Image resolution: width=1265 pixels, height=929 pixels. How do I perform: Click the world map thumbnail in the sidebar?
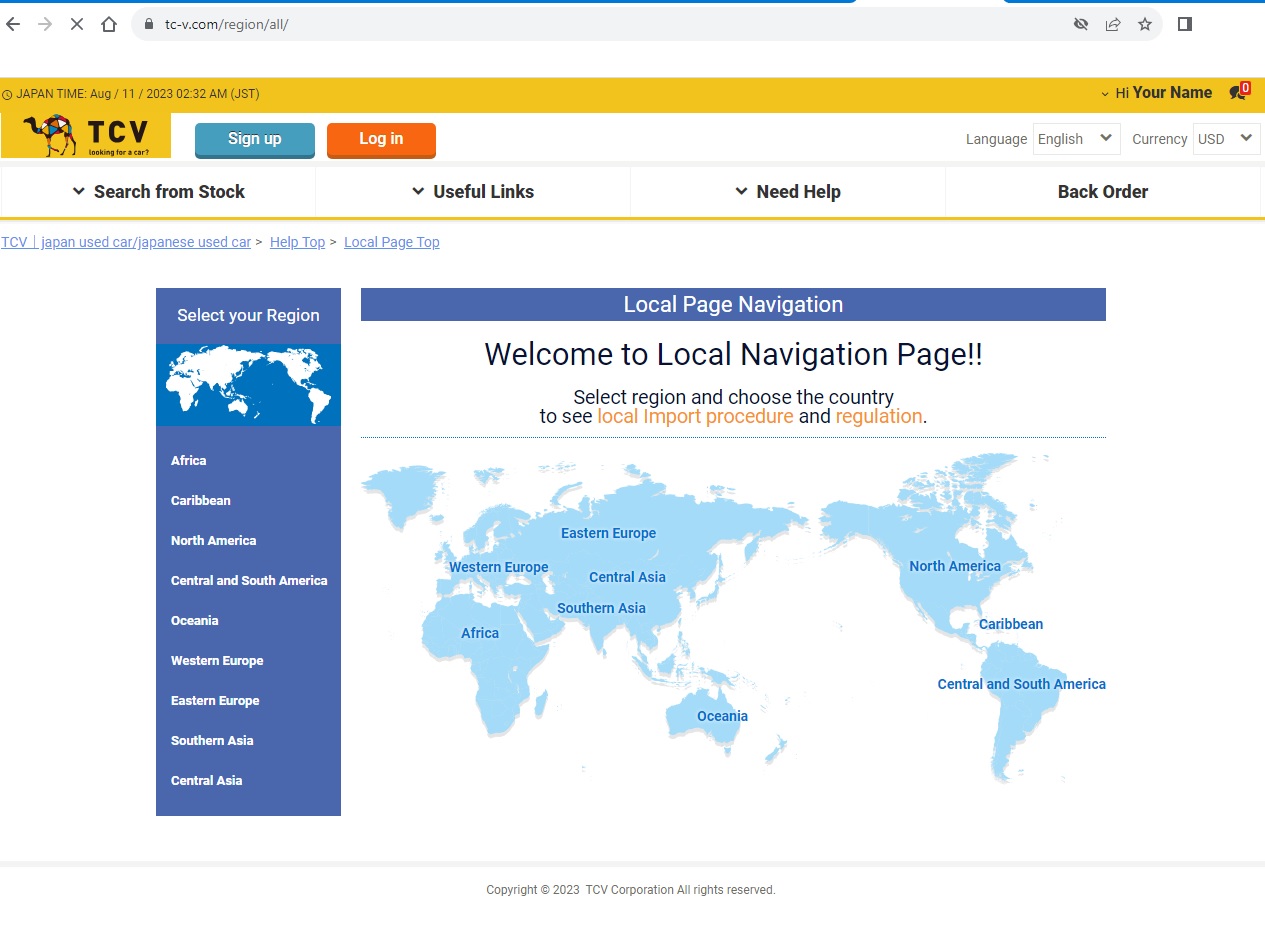(x=248, y=385)
